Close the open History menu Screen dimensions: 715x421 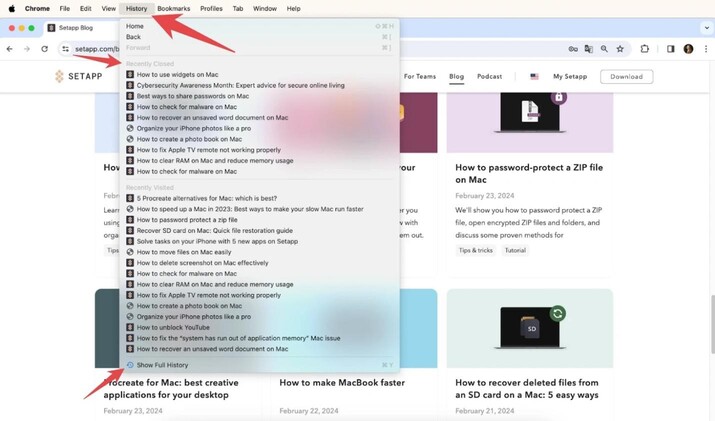(136, 8)
